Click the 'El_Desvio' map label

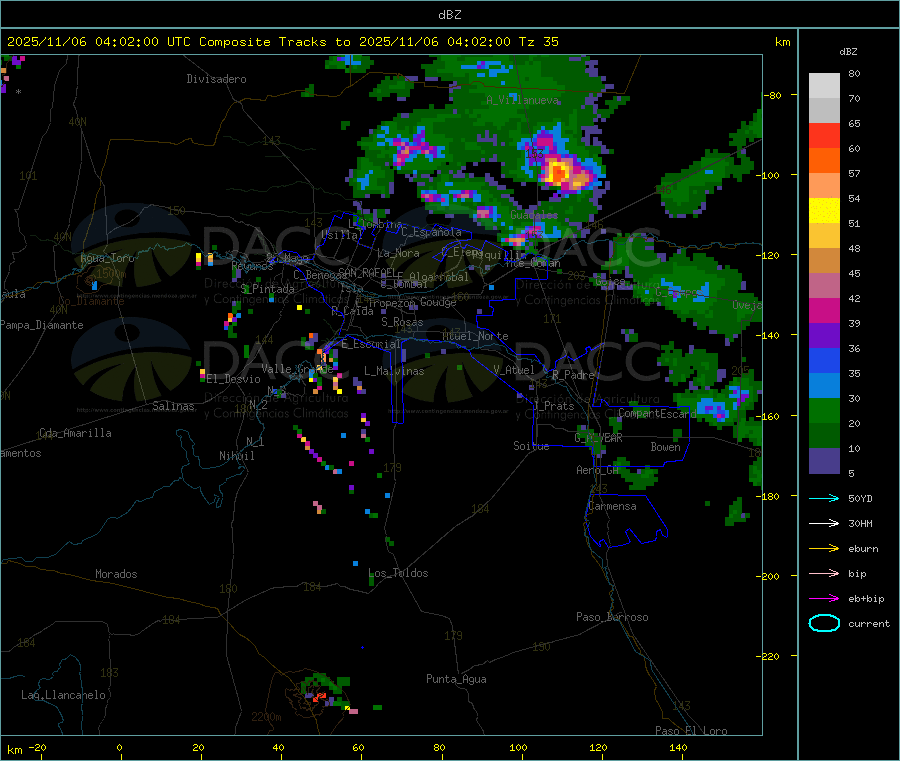233,379
